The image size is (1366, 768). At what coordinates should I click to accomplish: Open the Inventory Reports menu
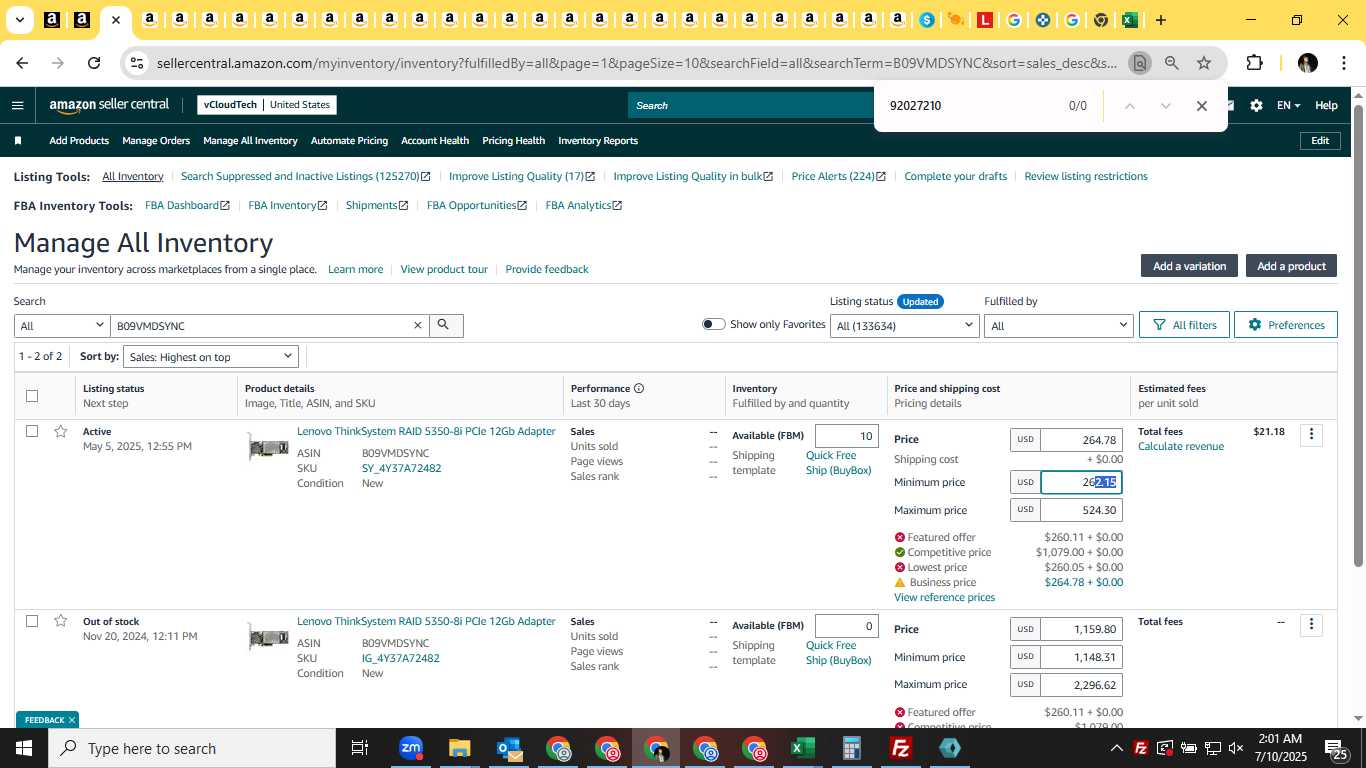click(598, 141)
